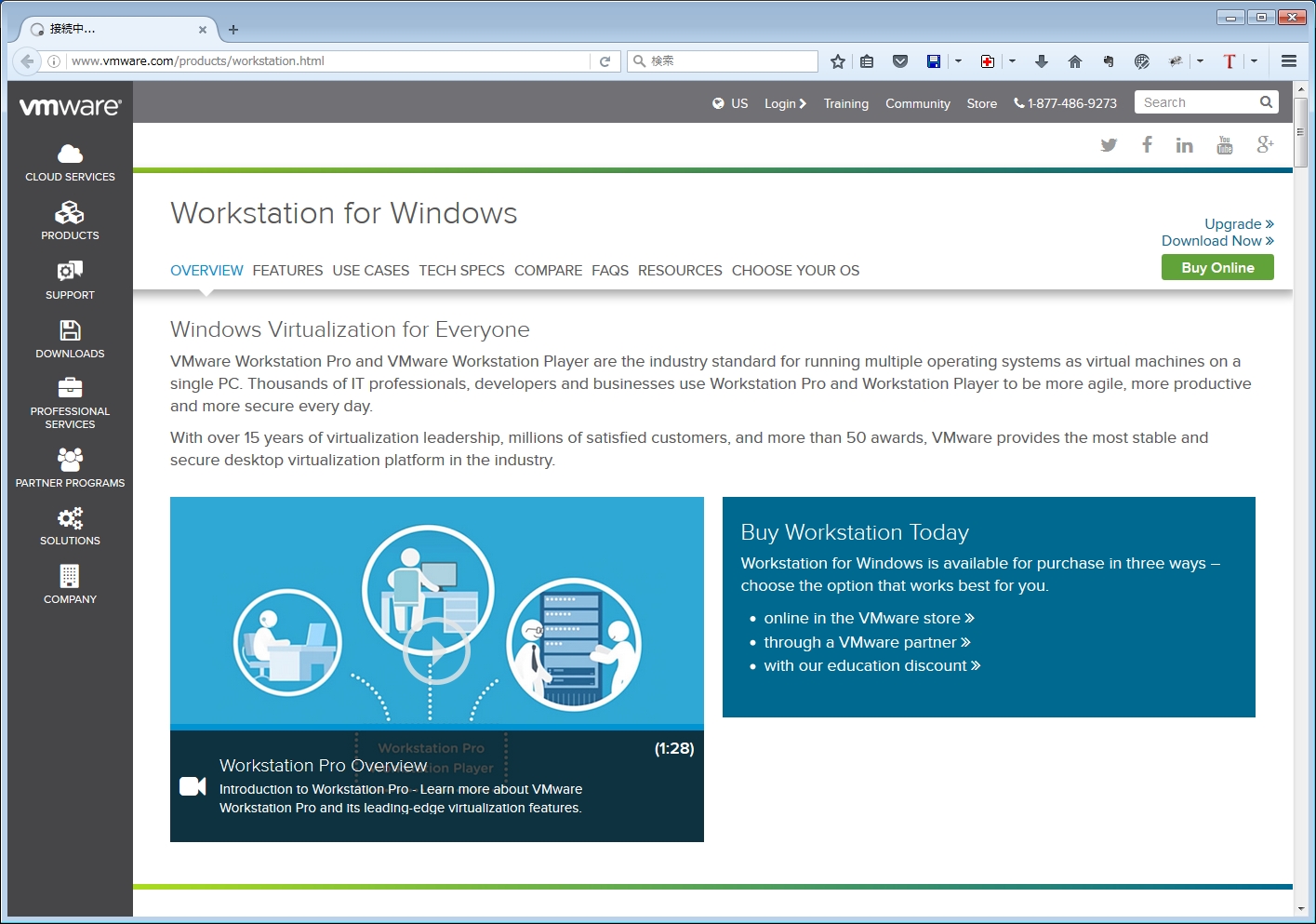Open the US region selector
Viewport: 1316px width, 924px height.
[730, 103]
